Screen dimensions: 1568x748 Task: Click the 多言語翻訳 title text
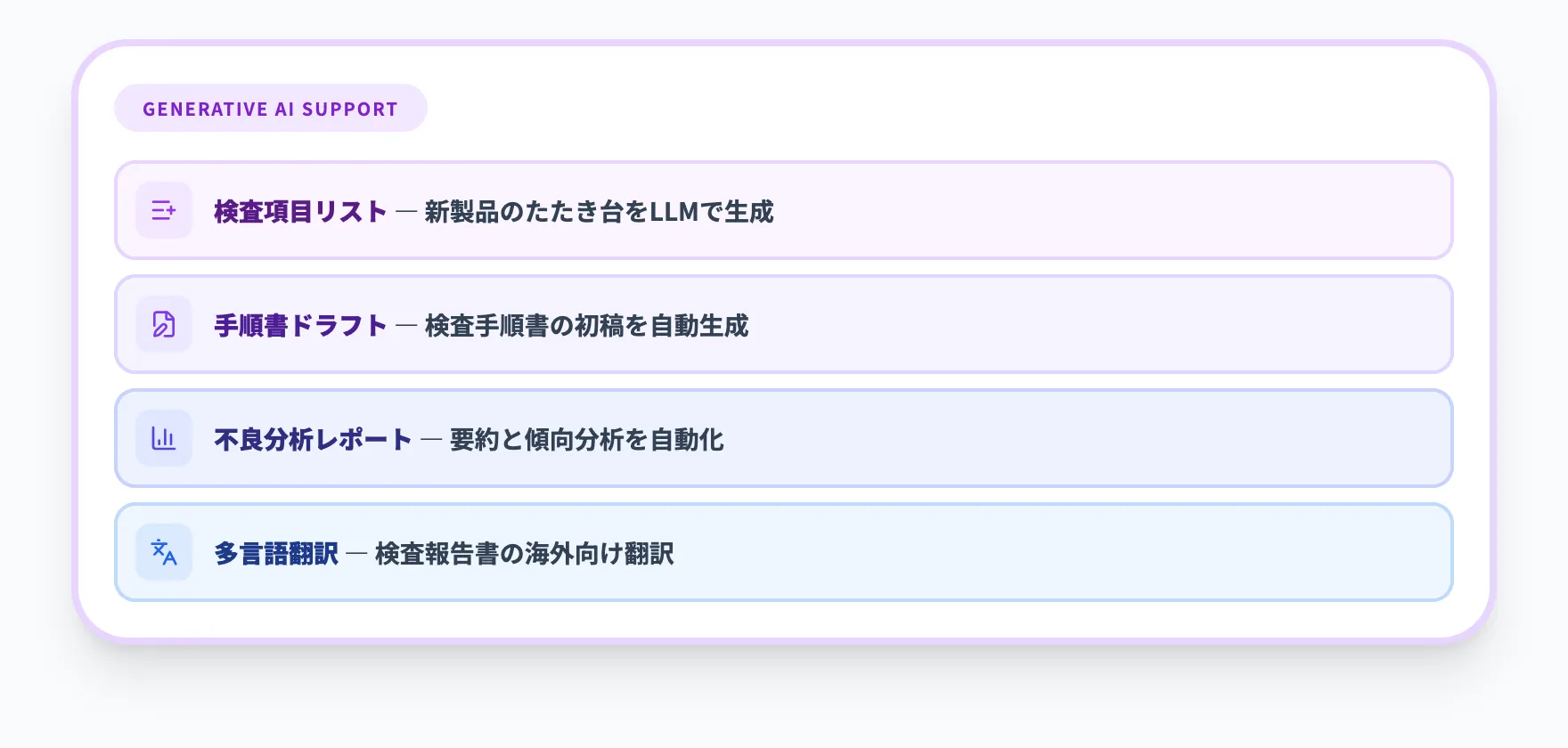pos(274,553)
